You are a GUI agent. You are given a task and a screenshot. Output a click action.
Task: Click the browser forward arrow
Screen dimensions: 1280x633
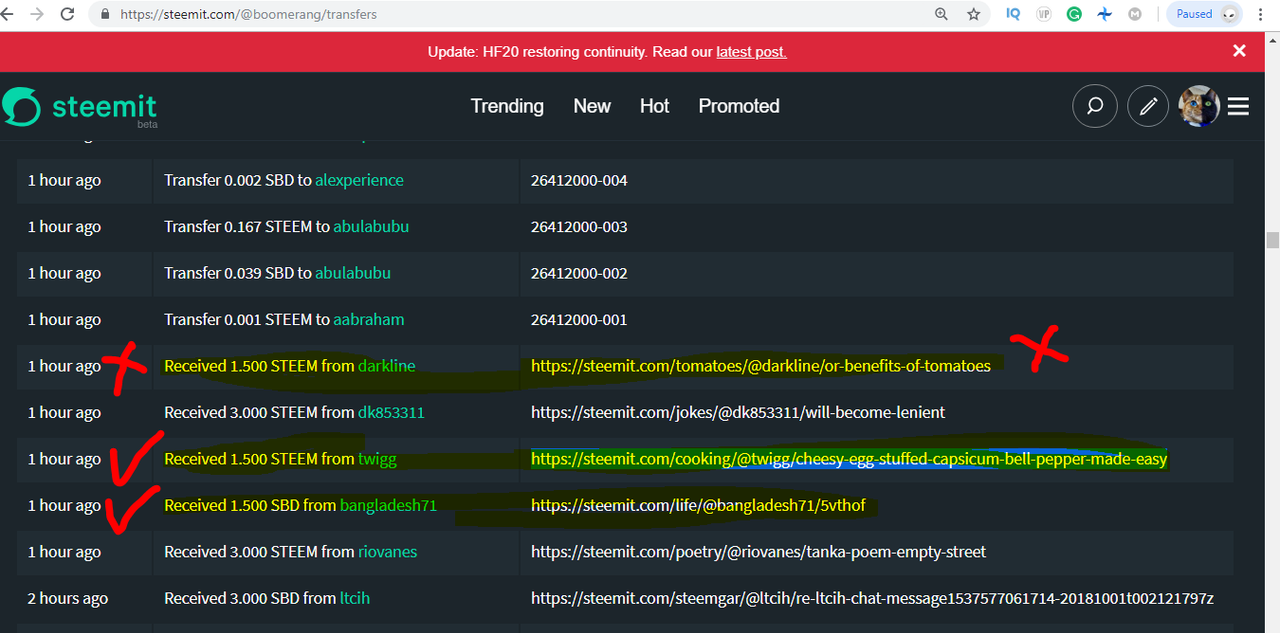click(x=38, y=14)
